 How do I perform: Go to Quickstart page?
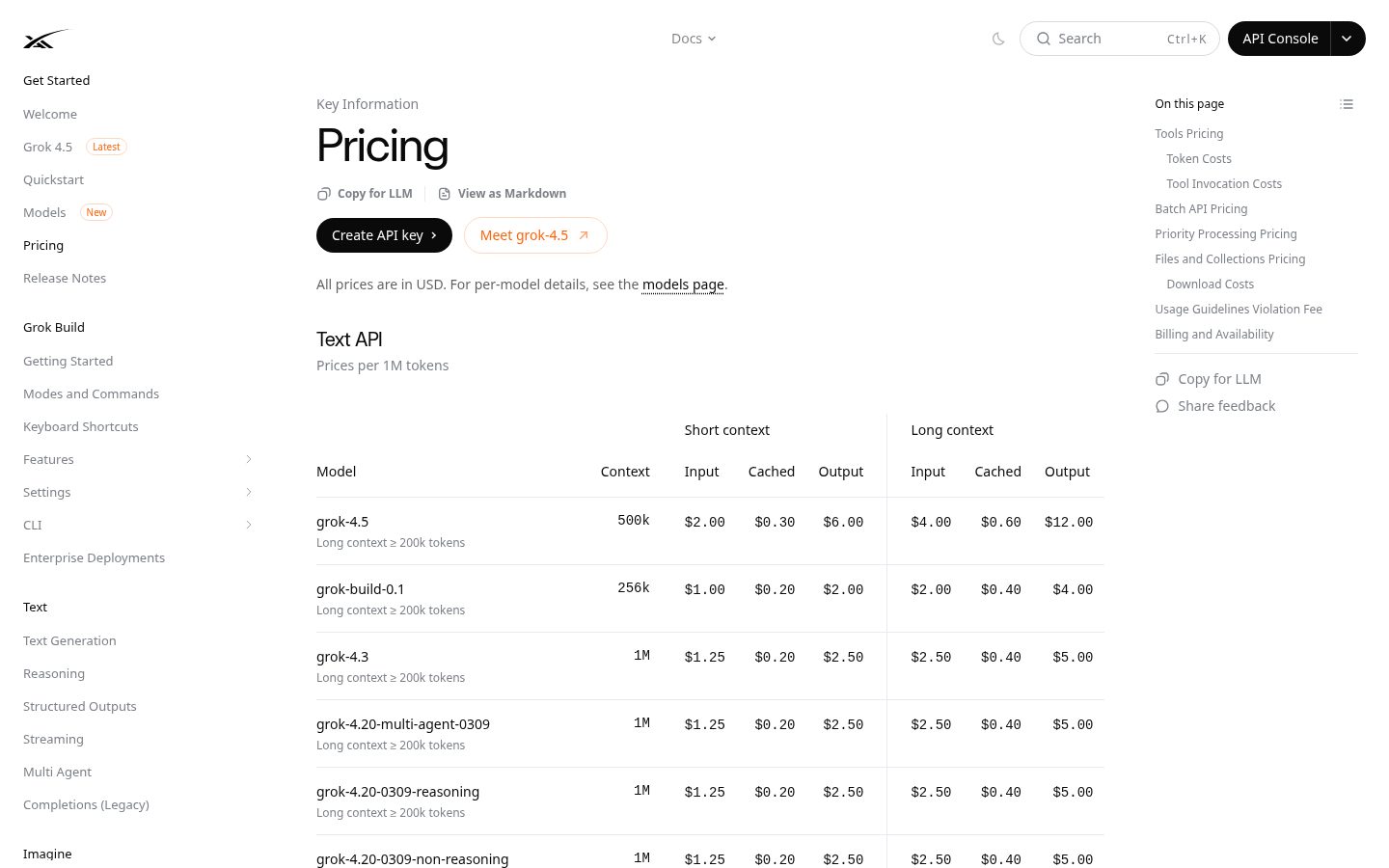(53, 179)
